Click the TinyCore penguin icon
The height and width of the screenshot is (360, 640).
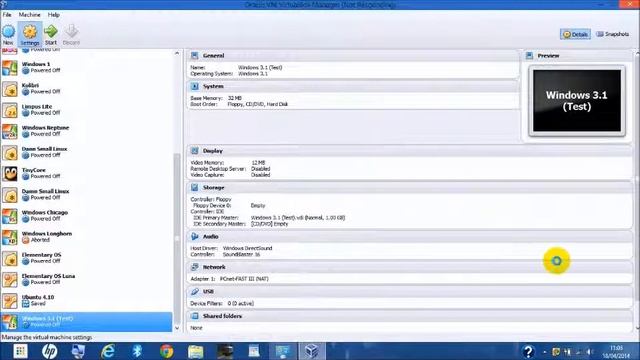tap(10, 174)
